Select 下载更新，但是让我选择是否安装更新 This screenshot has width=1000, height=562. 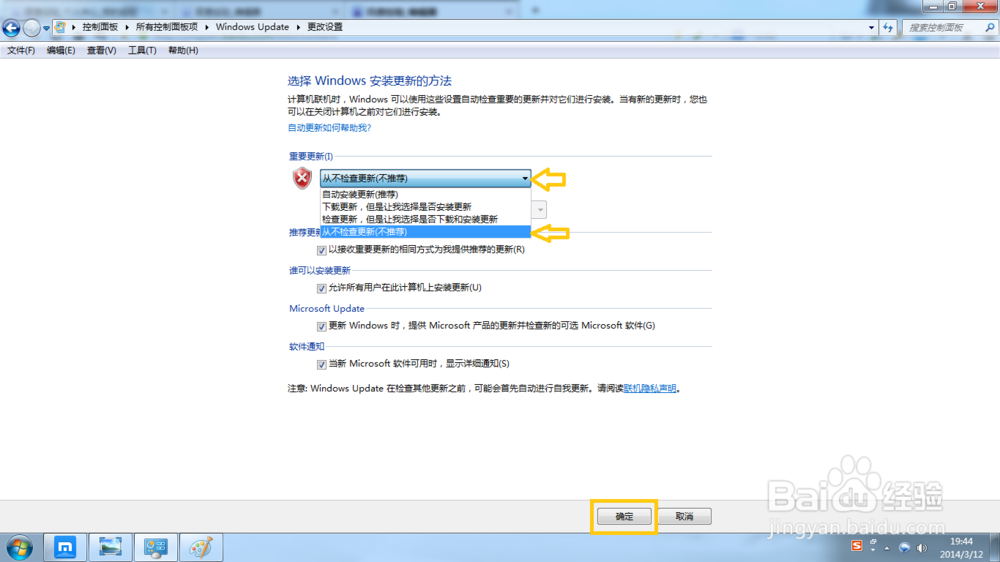(425, 207)
